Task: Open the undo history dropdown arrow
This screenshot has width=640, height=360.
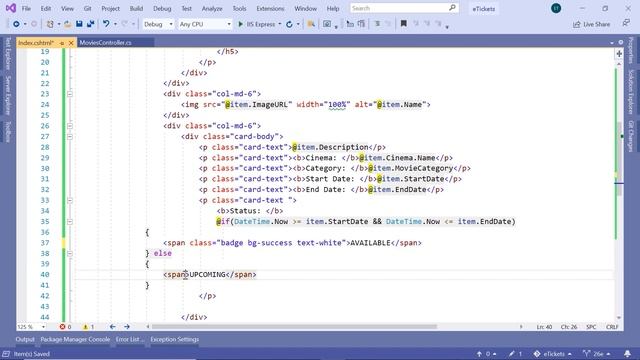Action: coord(115,24)
